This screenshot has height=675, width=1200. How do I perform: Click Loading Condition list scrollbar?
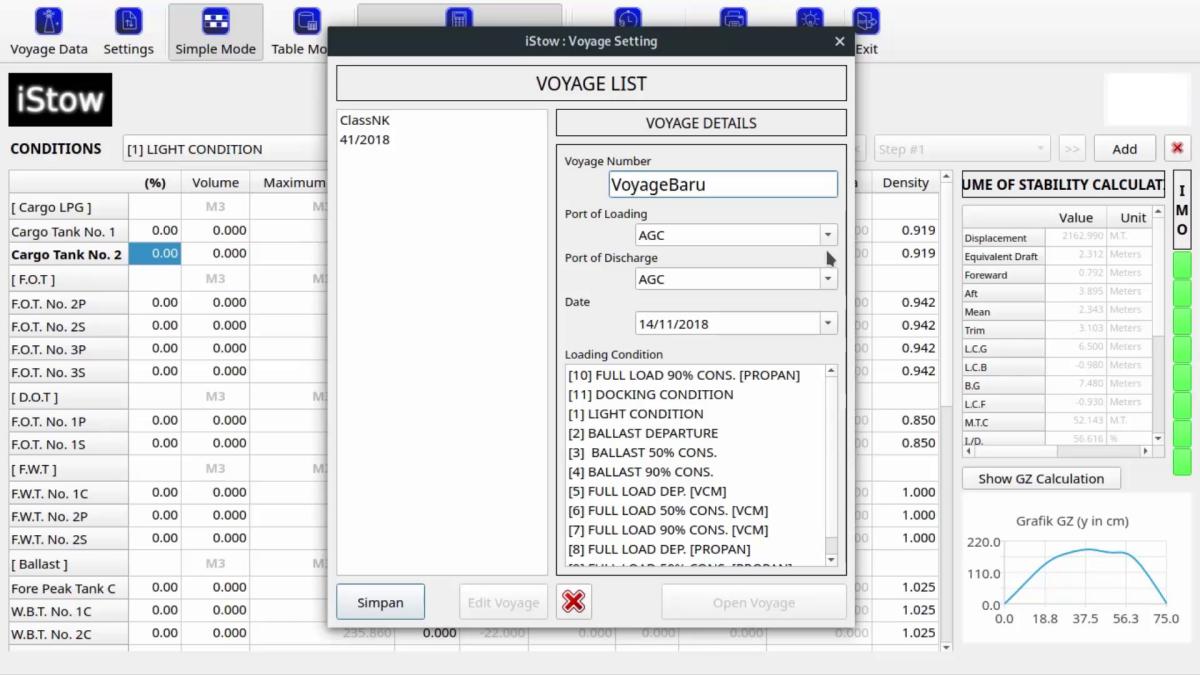pos(831,465)
